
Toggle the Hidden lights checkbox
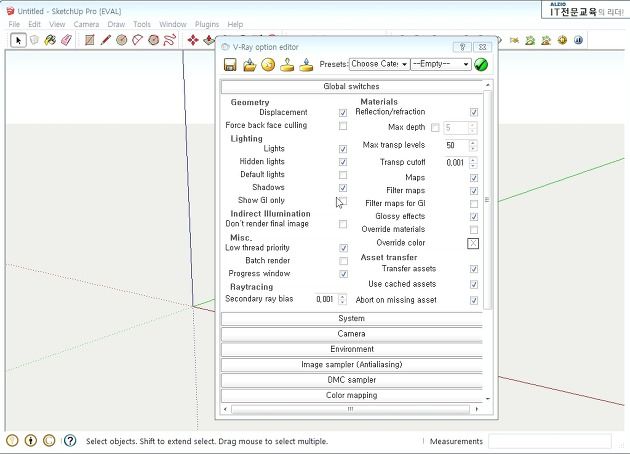click(343, 162)
